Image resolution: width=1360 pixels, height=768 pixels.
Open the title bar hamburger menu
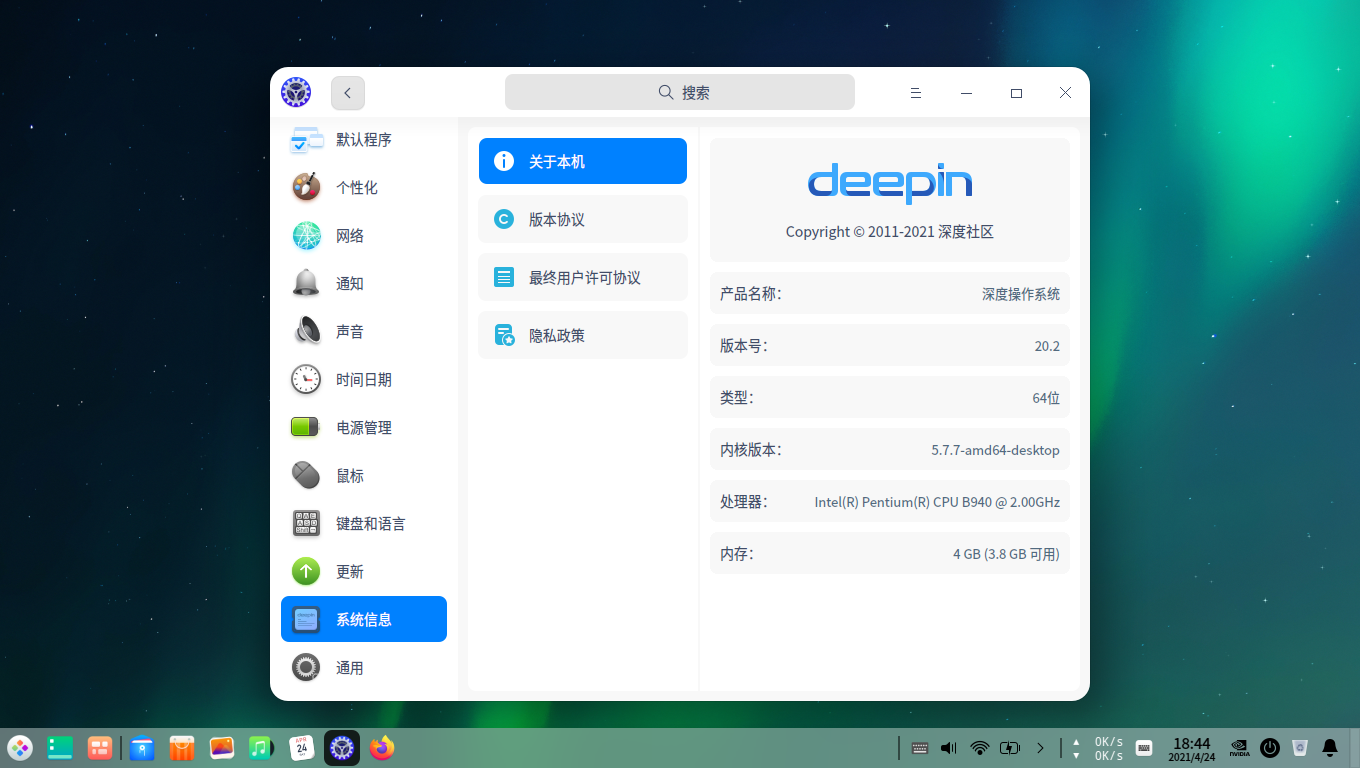(915, 93)
